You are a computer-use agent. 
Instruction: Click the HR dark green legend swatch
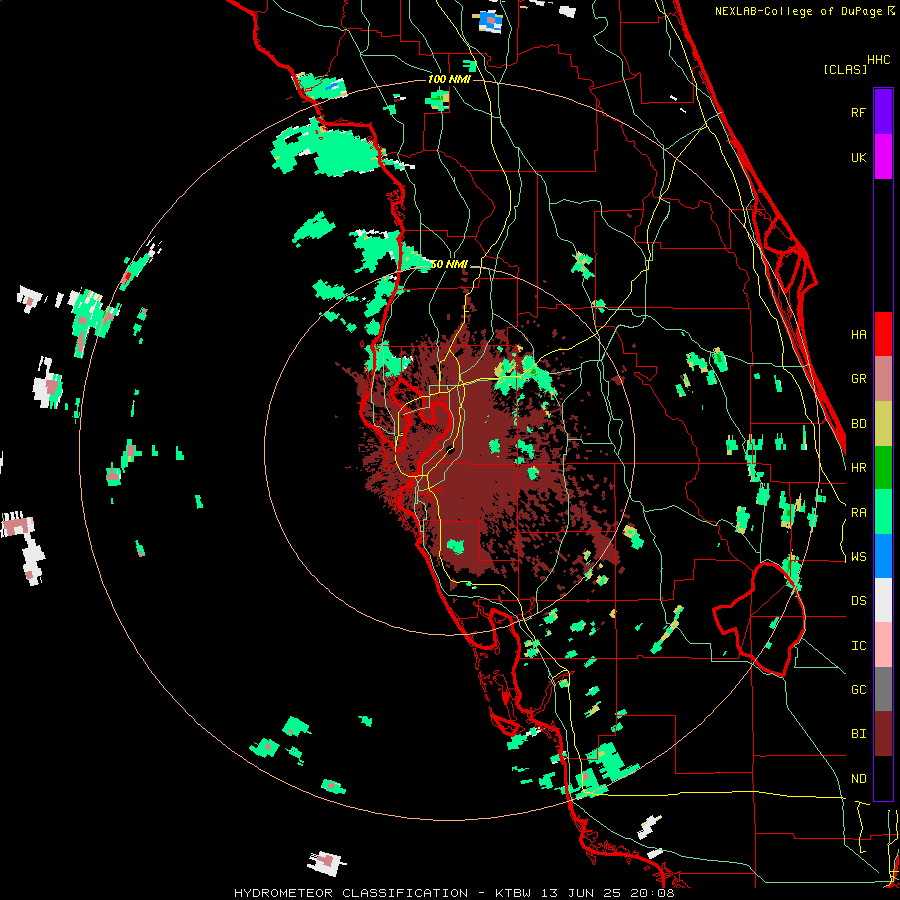(x=883, y=468)
